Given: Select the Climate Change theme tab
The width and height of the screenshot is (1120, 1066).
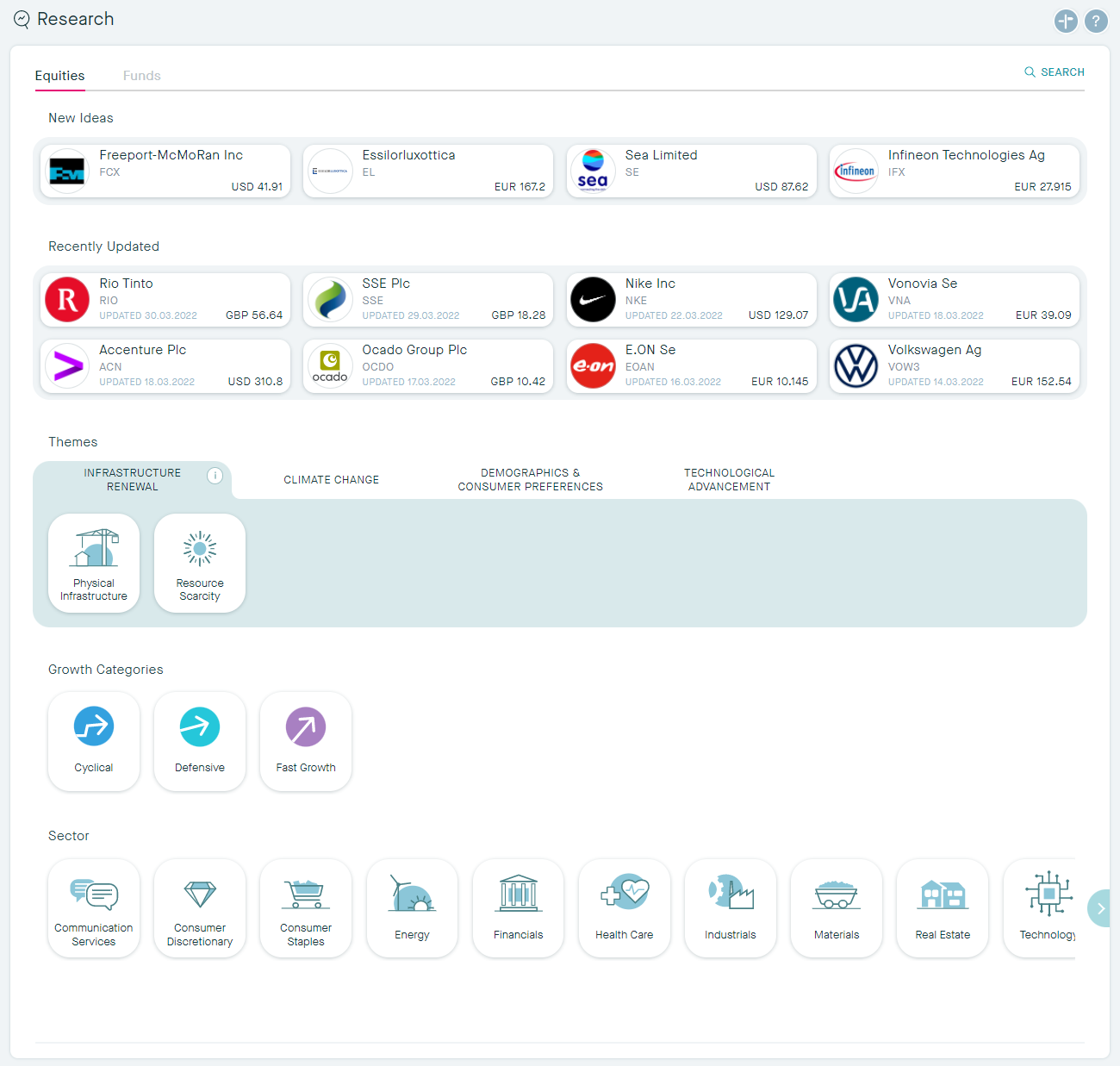Looking at the screenshot, I should (332, 480).
